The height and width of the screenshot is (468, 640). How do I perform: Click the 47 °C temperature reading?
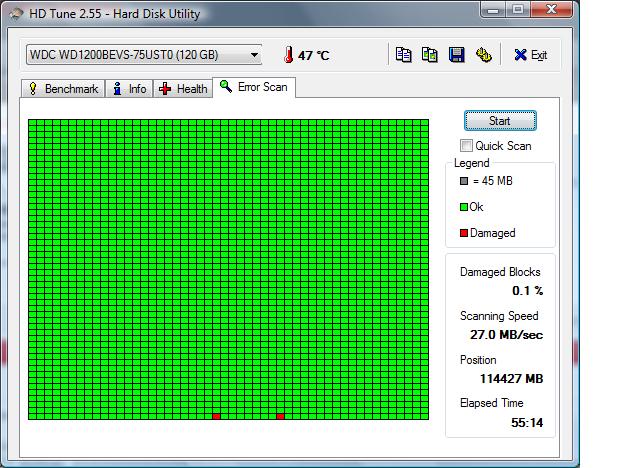tap(313, 55)
